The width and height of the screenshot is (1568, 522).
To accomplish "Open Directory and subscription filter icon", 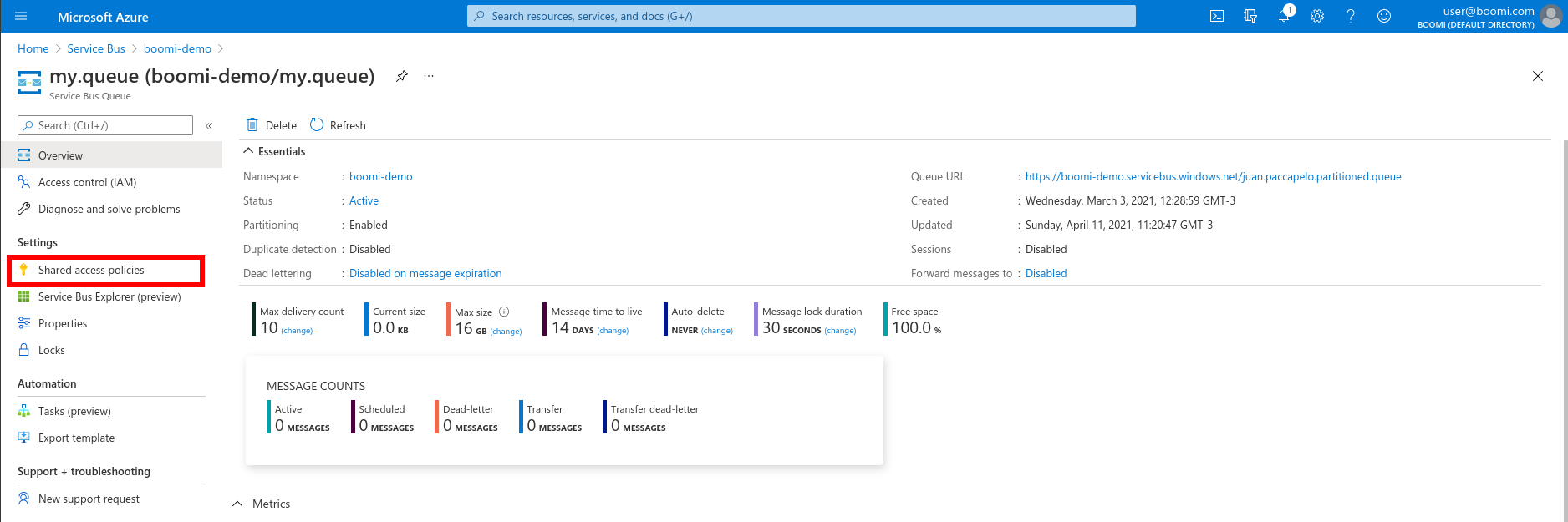I will click(x=1250, y=16).
